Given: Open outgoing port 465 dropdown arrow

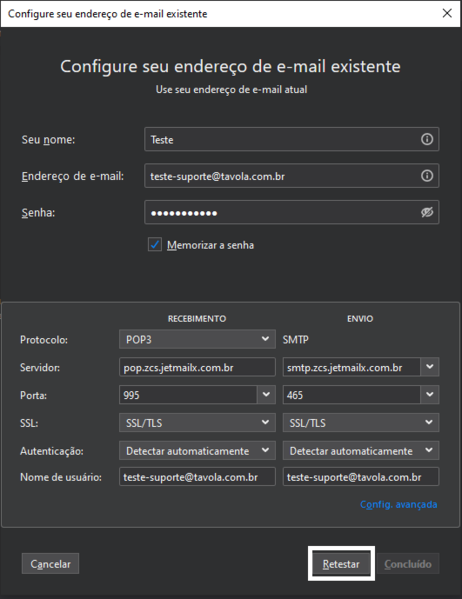Looking at the screenshot, I should 430,395.
